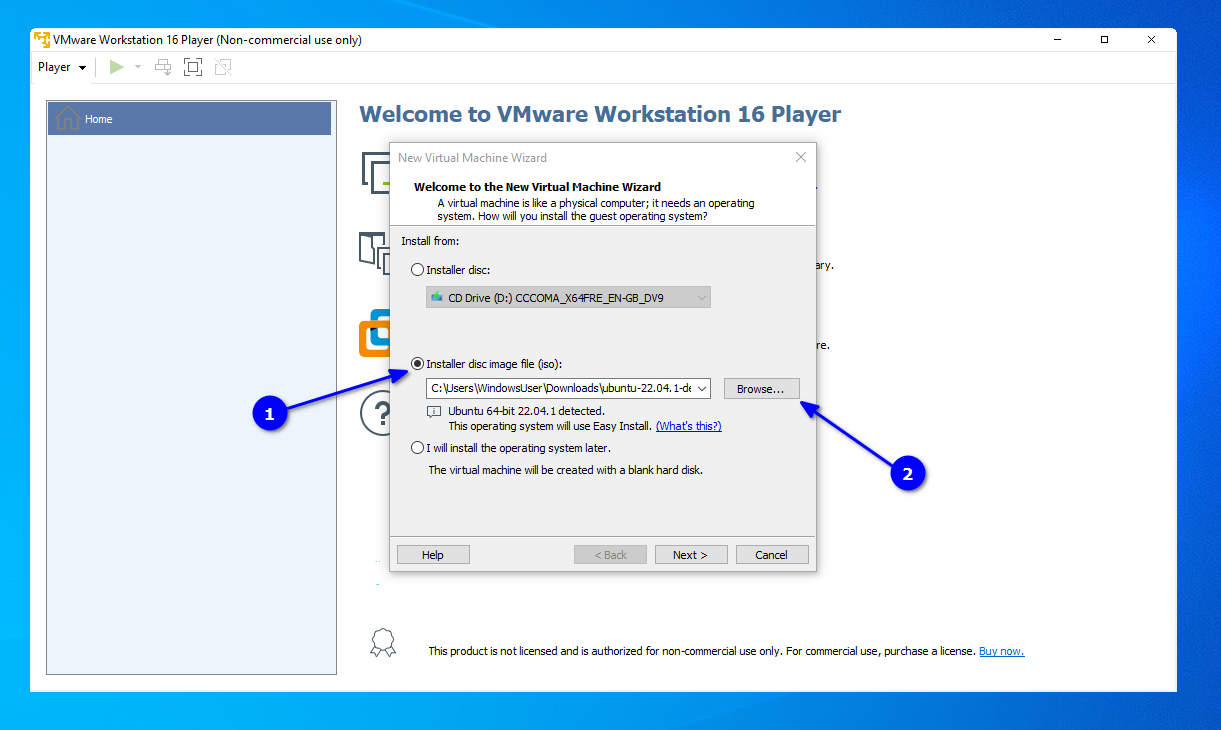Click the Home house icon in sidebar
This screenshot has height=730, width=1221.
(x=68, y=118)
